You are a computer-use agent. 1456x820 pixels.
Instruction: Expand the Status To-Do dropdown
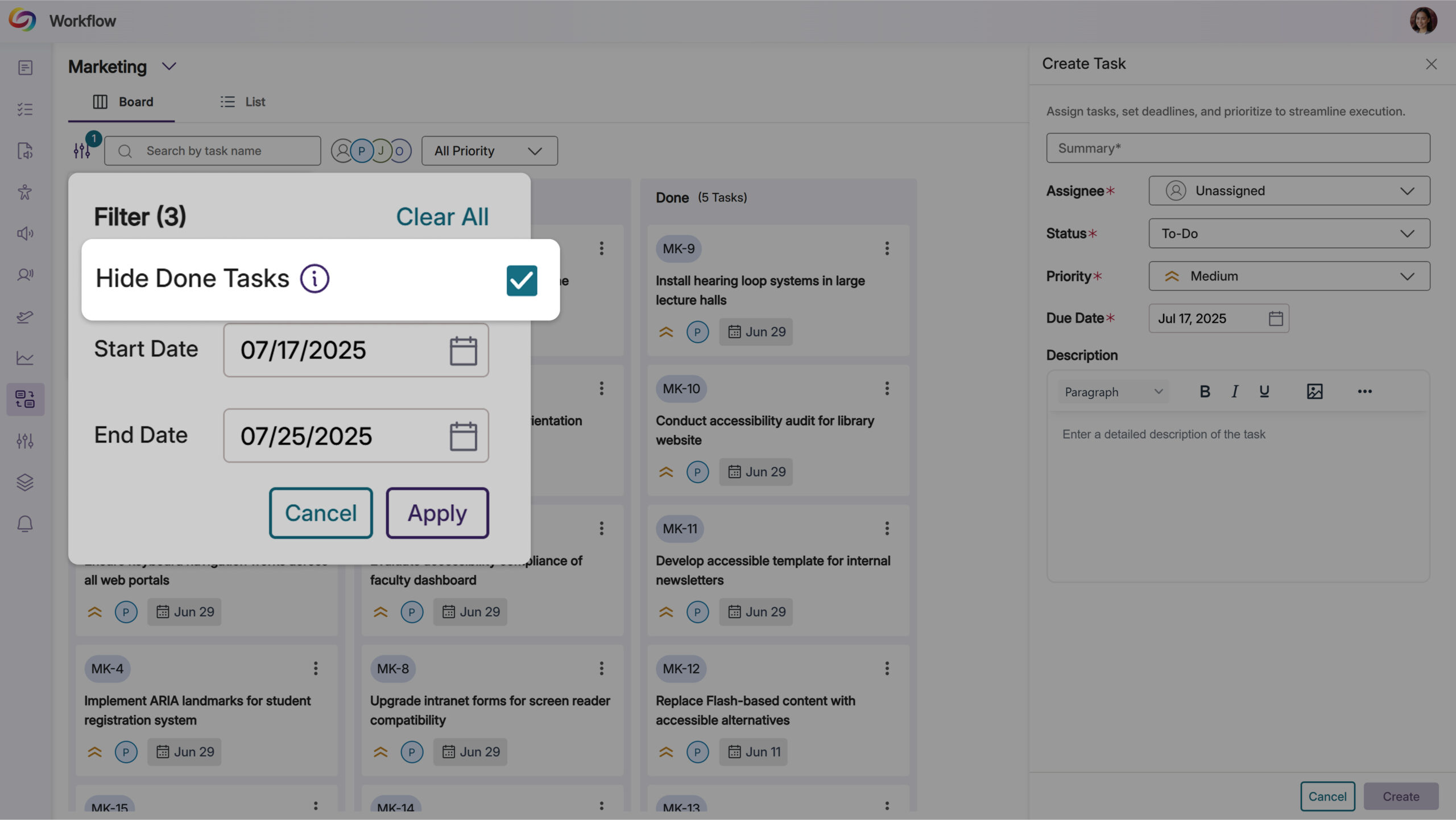coord(1289,233)
